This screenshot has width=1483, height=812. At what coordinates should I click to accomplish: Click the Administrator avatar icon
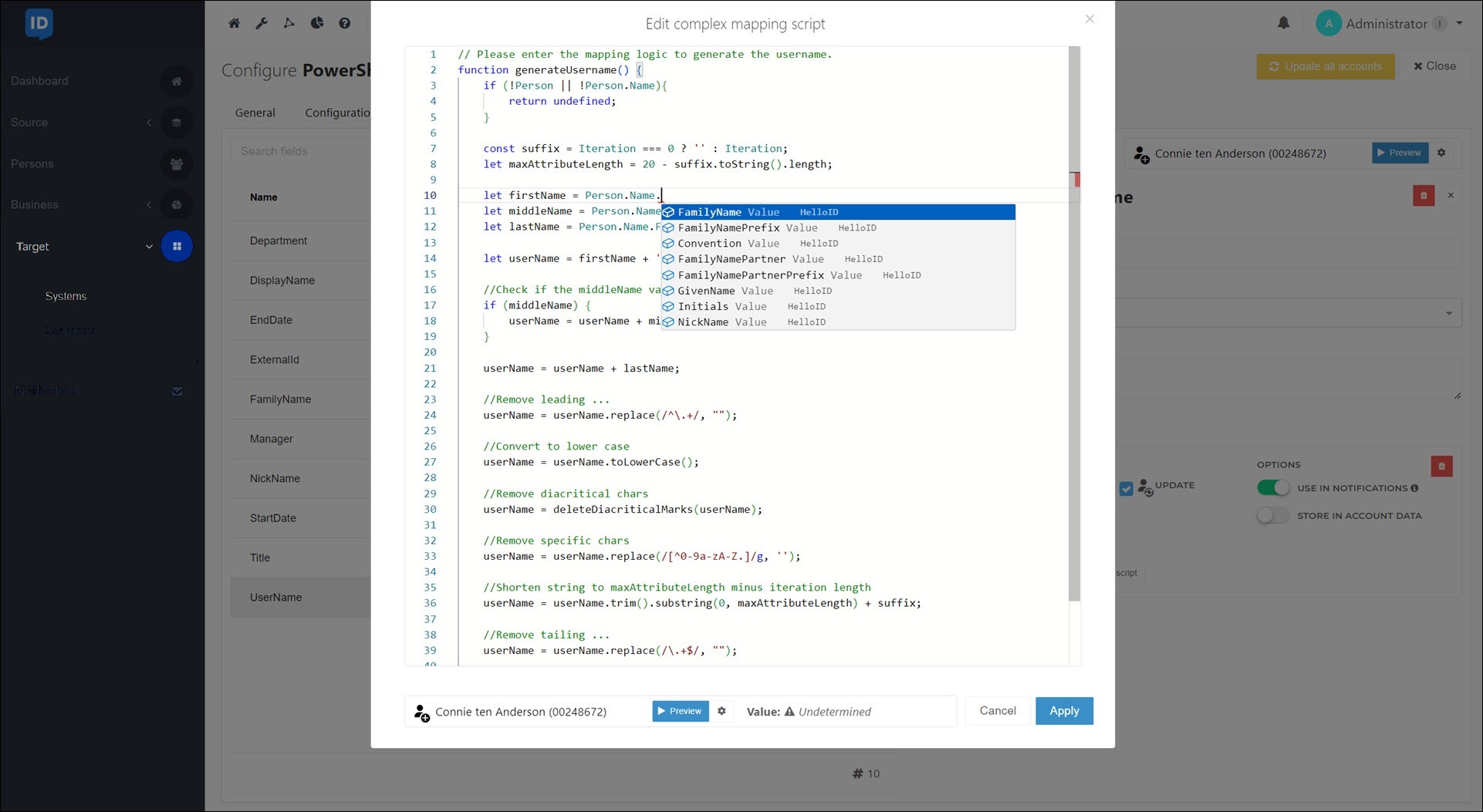[x=1329, y=23]
